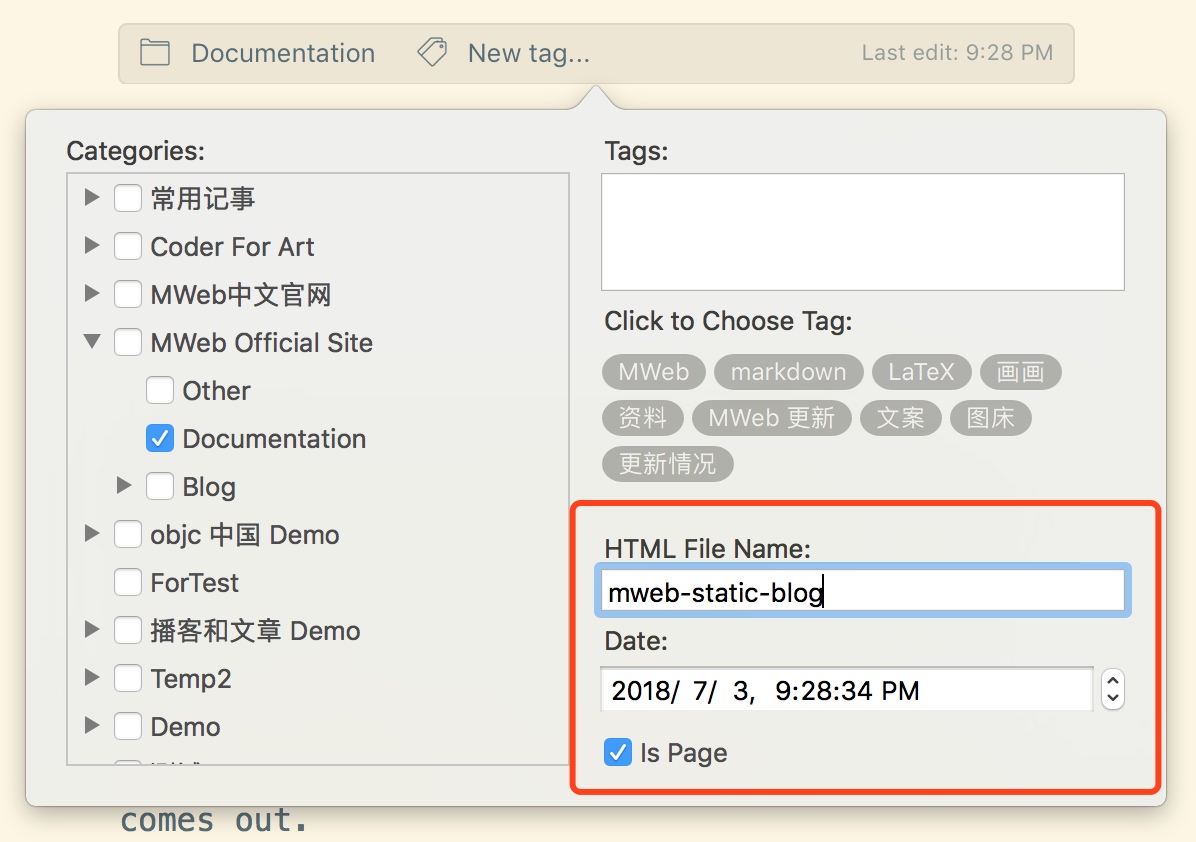Expand the Temp2 category tree item

coord(92,678)
